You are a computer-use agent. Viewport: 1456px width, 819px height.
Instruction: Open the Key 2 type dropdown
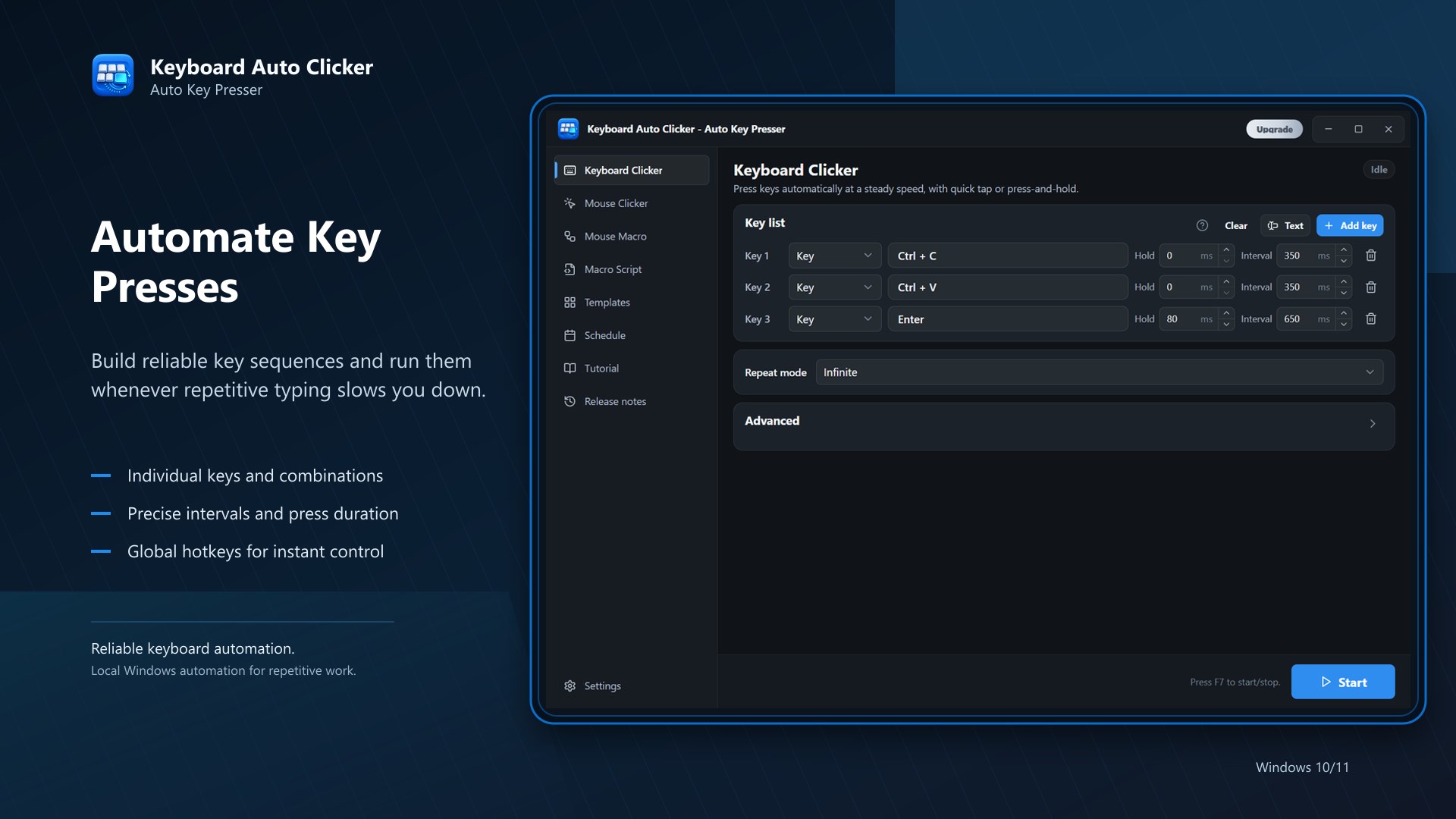point(835,287)
